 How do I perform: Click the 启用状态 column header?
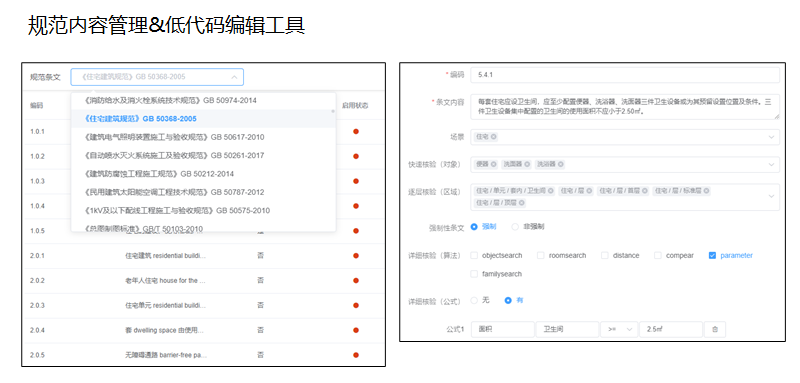pyautogui.click(x=355, y=106)
